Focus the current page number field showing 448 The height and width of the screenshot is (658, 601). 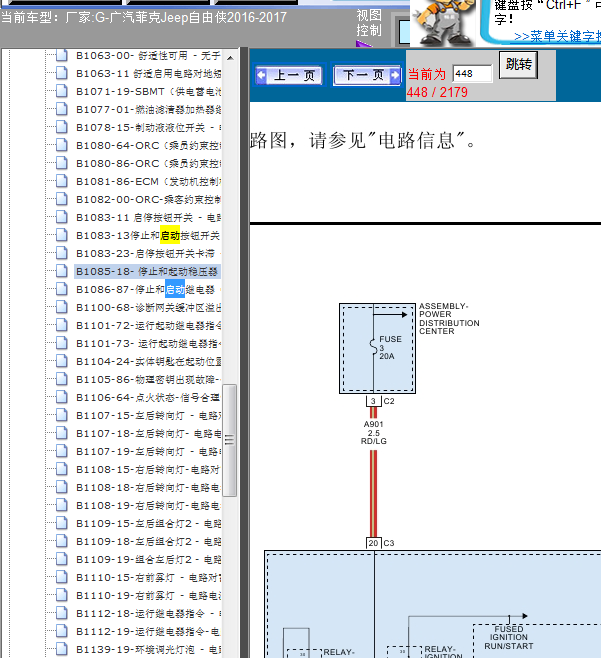[x=472, y=74]
